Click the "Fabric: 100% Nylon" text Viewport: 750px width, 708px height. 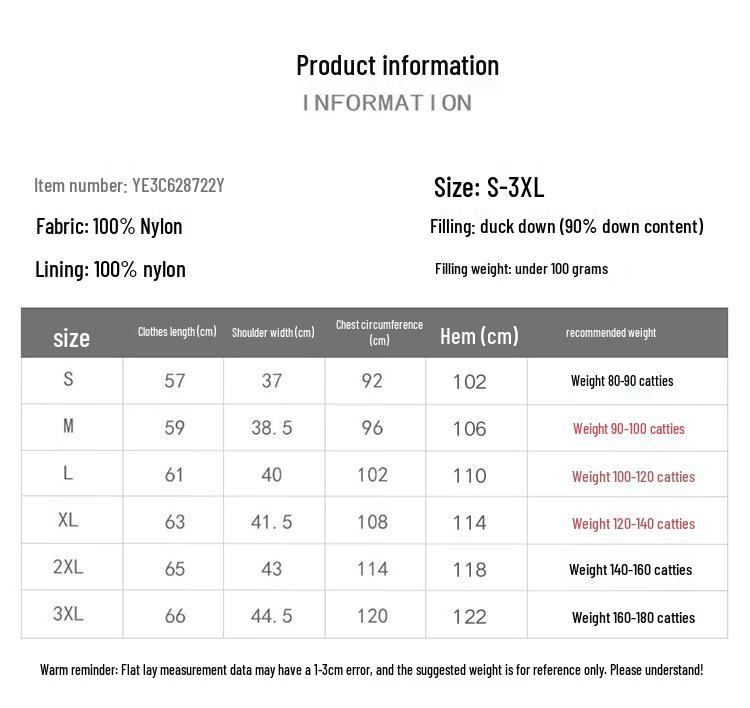[x=109, y=226]
